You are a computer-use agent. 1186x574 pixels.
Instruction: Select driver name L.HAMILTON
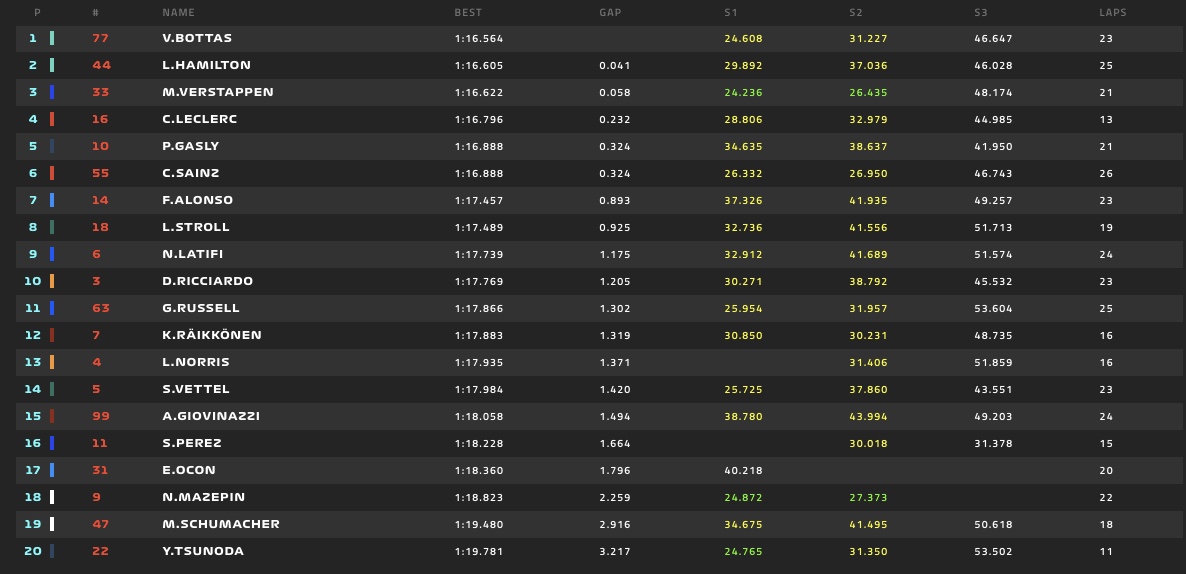(206, 65)
